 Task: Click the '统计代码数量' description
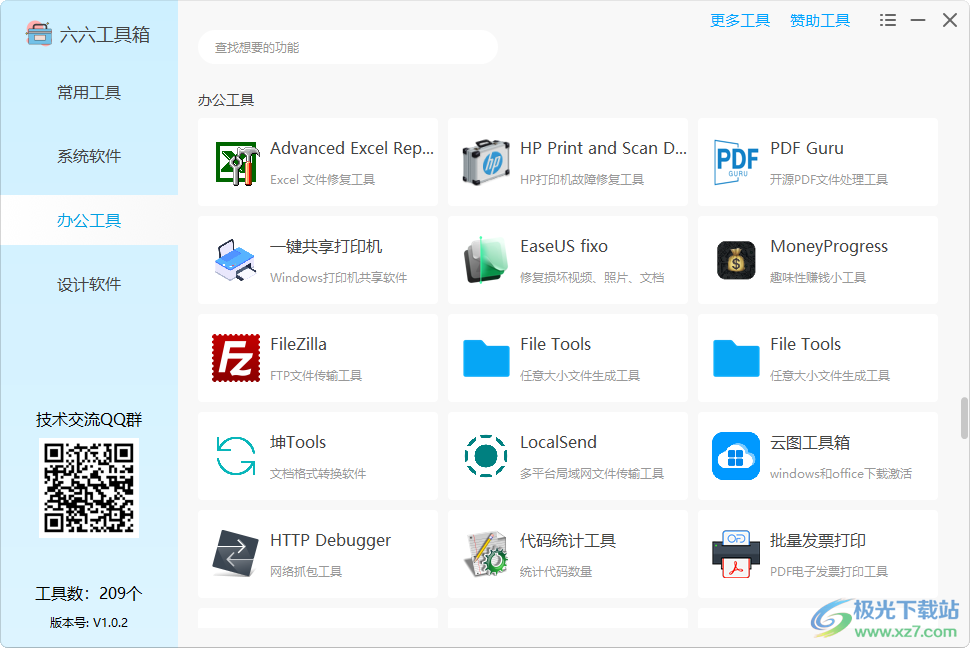(x=556, y=571)
